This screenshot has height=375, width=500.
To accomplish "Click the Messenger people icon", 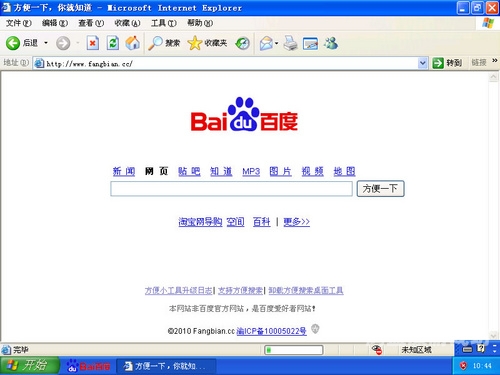I will click(x=331, y=43).
